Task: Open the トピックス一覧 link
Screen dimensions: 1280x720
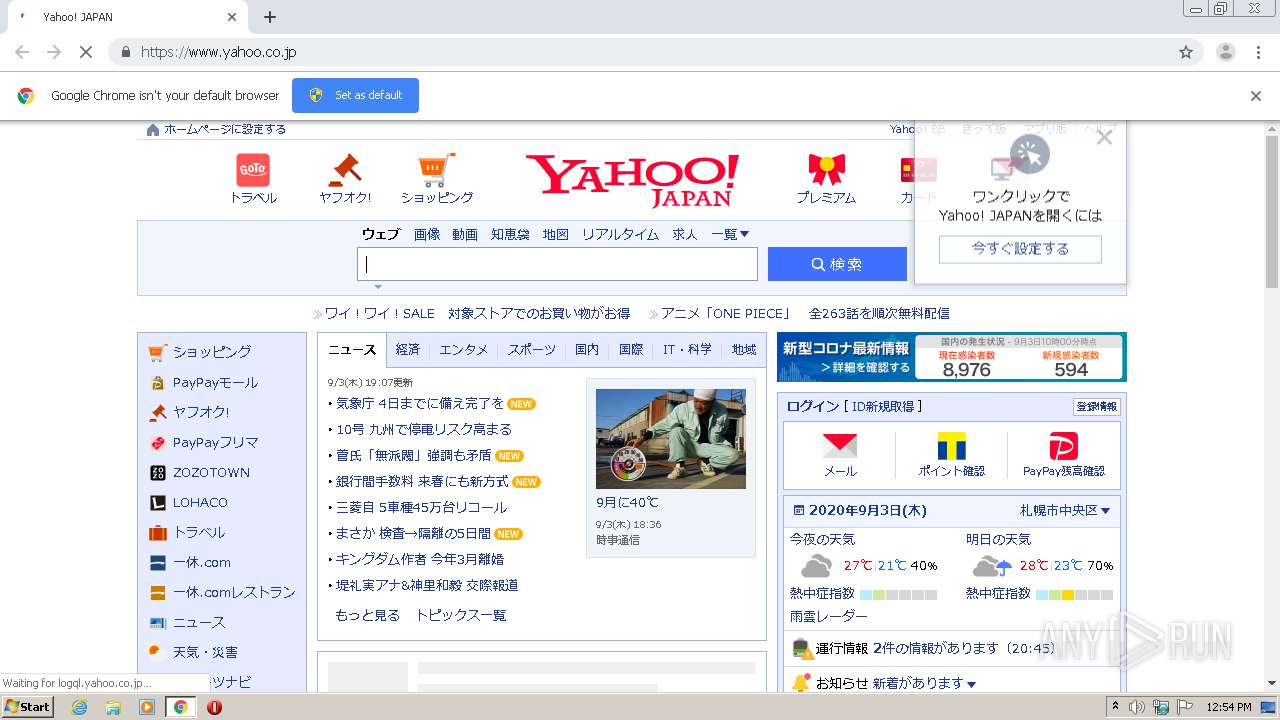Action: (x=461, y=615)
